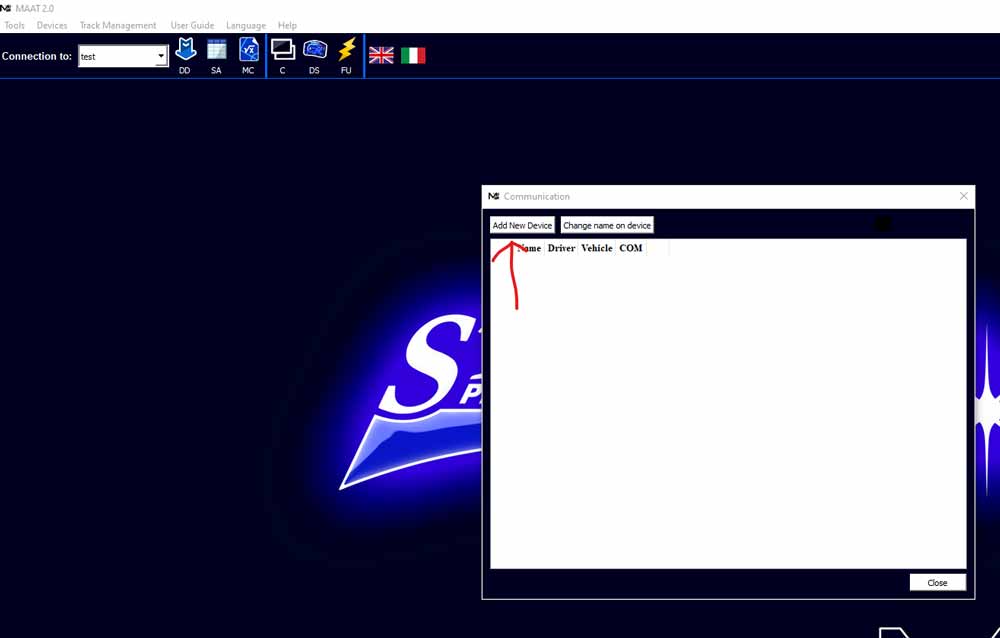The image size is (1000, 638).
Task: Switch language with the Italian flag
Action: [413, 56]
